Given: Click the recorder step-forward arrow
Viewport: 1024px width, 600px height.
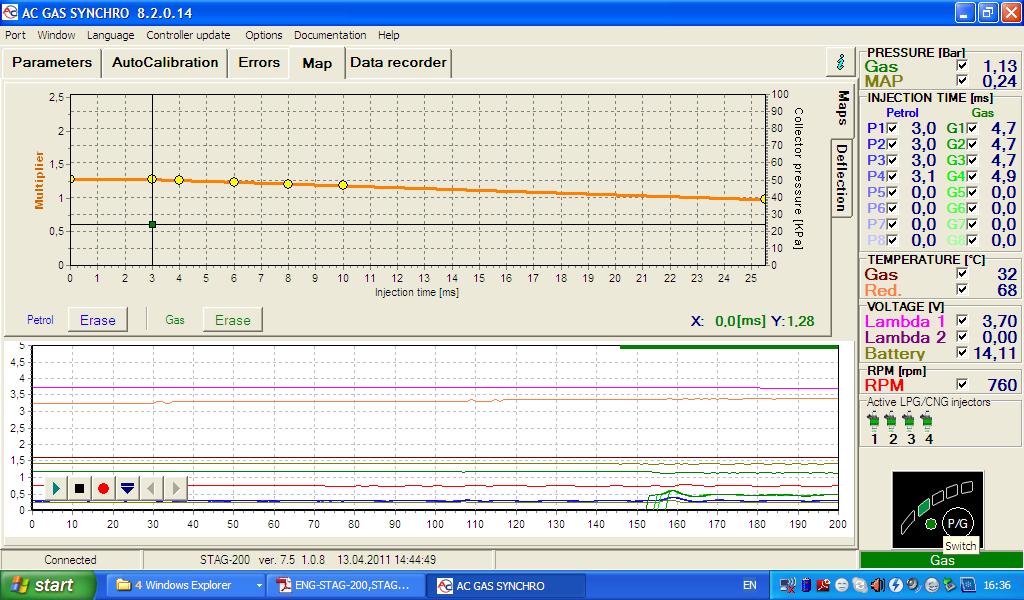Looking at the screenshot, I should 175,488.
